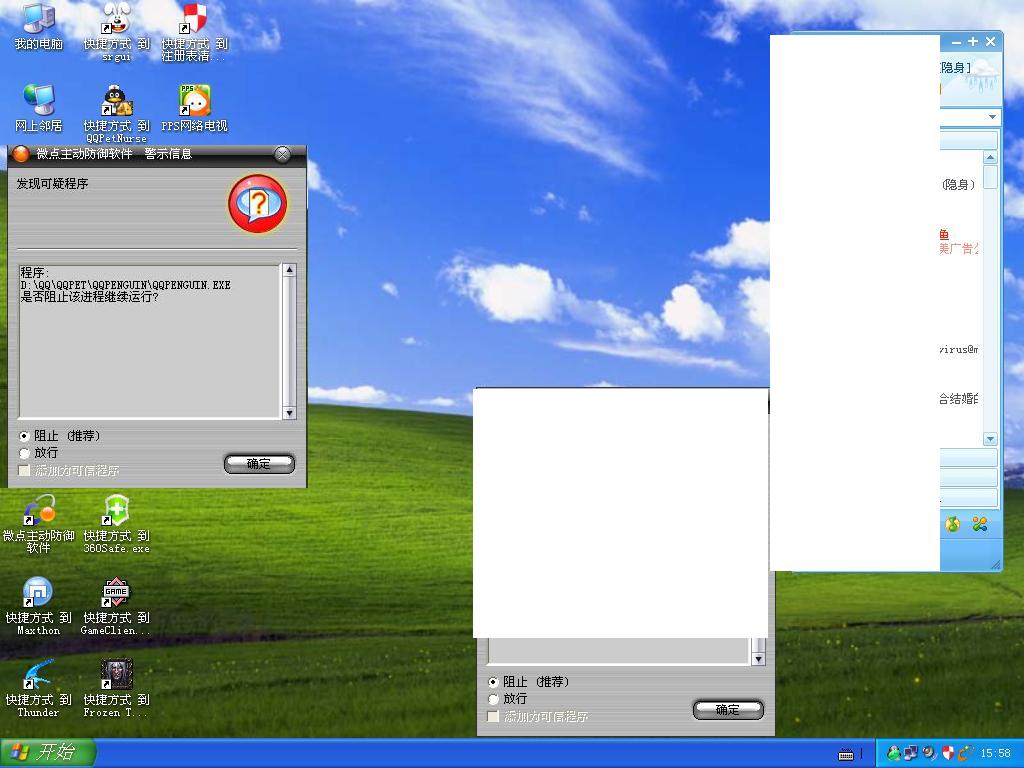Click orange ball icon in warning title bar
The width and height of the screenshot is (1024, 768).
[x=21, y=154]
